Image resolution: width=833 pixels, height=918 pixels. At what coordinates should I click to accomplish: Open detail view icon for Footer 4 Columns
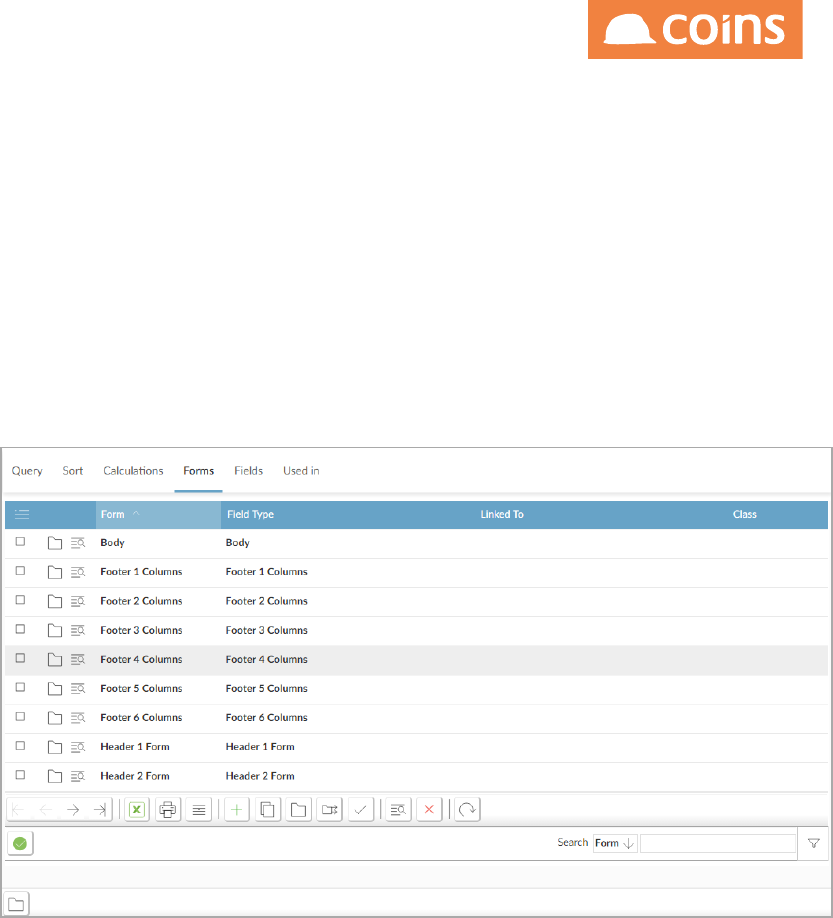(78, 660)
